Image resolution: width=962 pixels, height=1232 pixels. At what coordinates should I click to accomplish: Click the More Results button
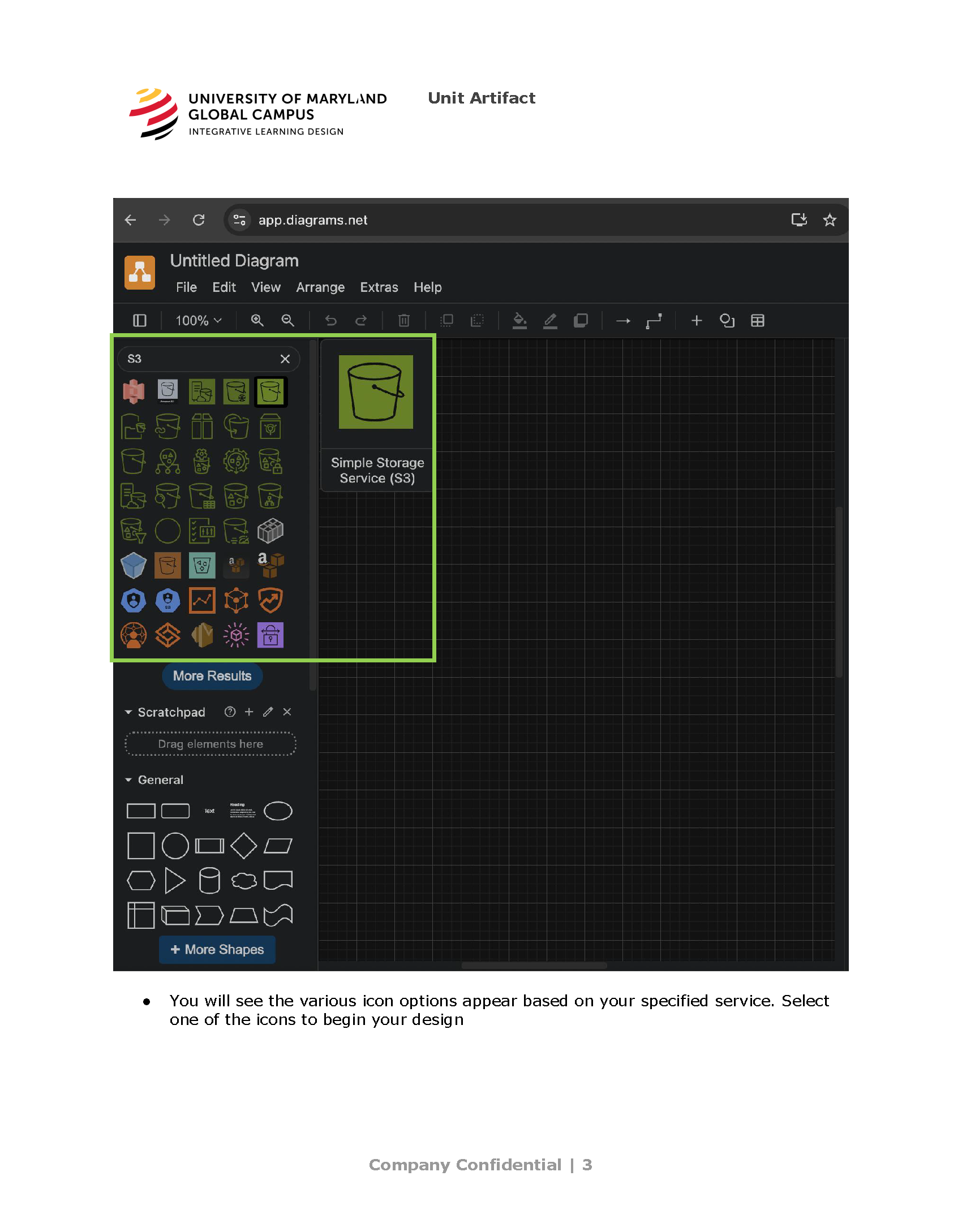(212, 676)
